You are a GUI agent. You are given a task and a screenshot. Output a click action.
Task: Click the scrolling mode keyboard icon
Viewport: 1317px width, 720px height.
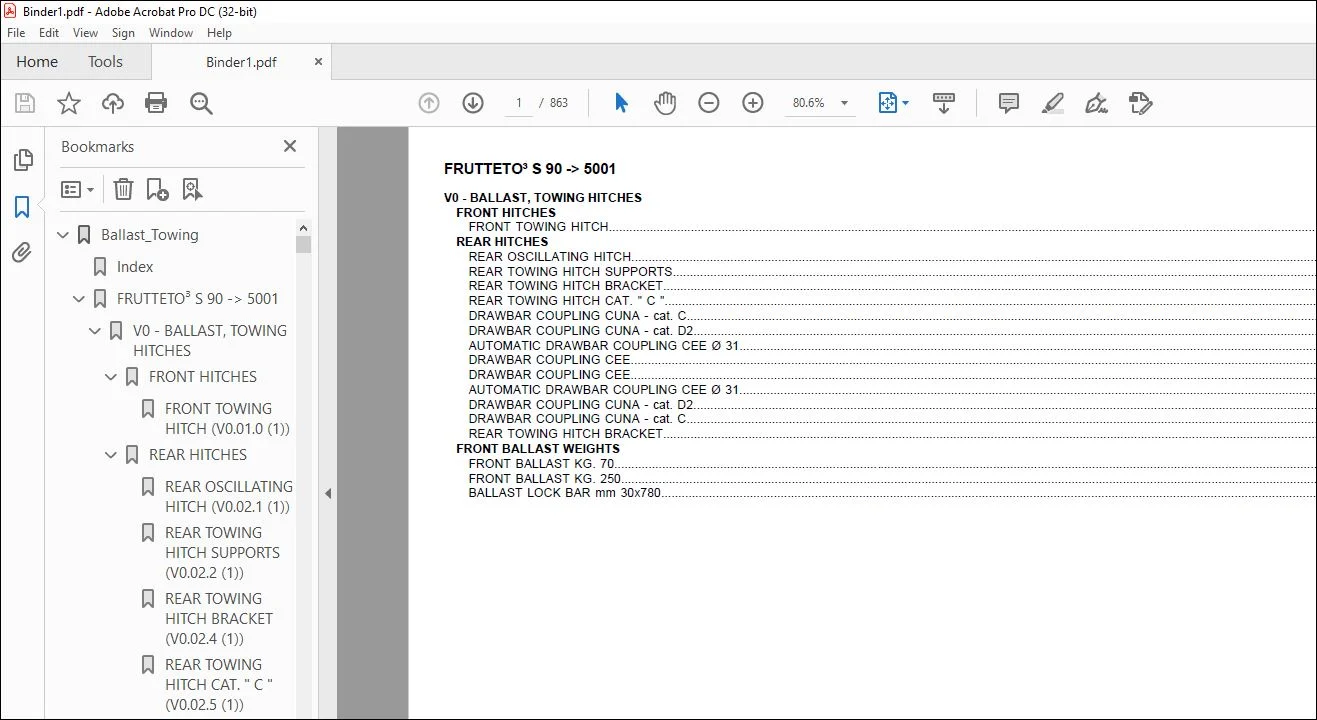944,103
